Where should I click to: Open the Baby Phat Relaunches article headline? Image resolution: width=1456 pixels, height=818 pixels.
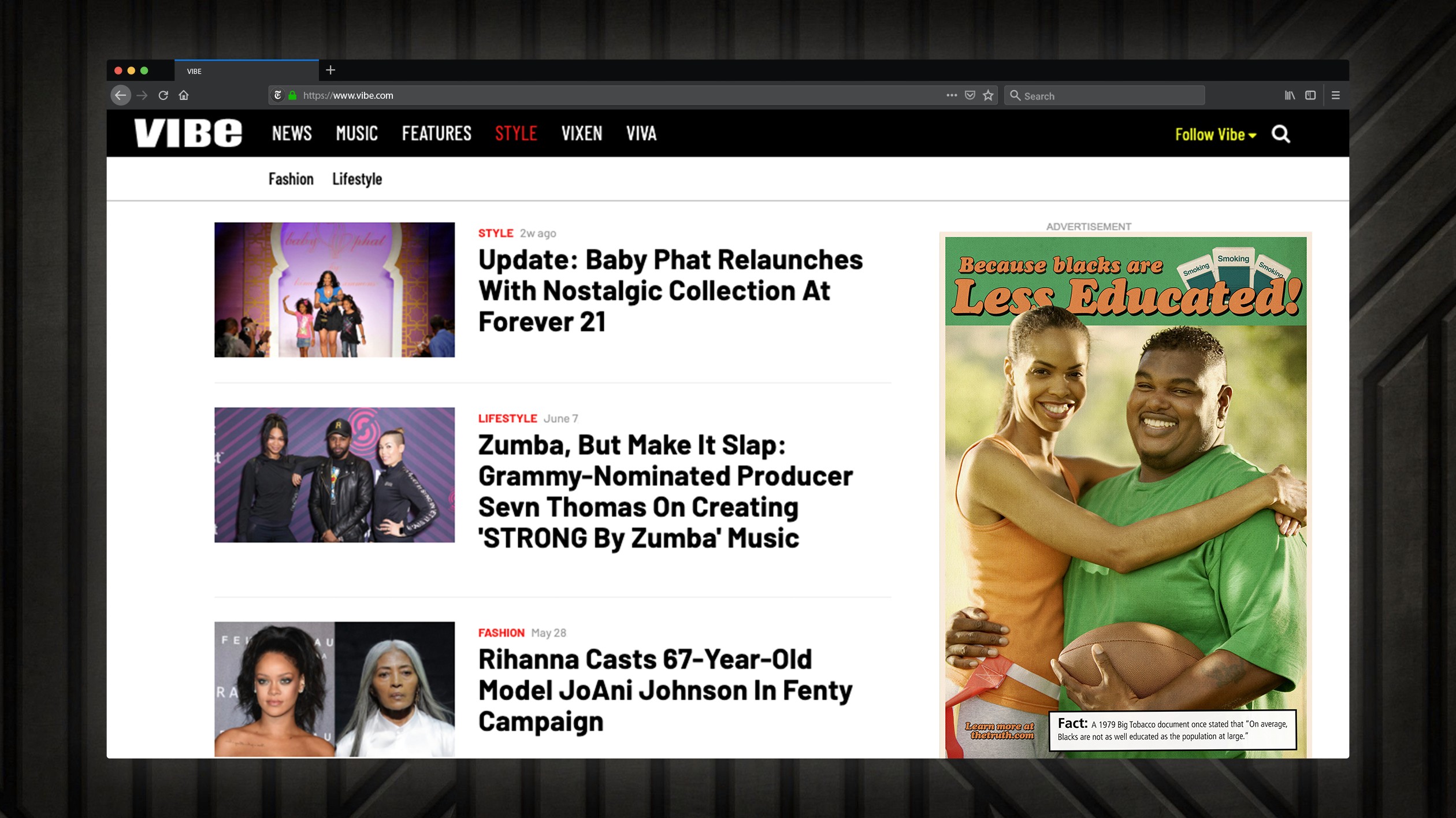click(670, 291)
